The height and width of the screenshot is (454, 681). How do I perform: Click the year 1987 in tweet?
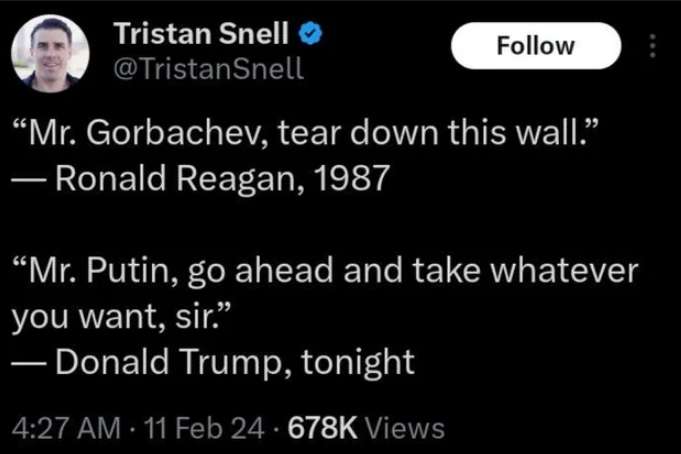pos(348,180)
